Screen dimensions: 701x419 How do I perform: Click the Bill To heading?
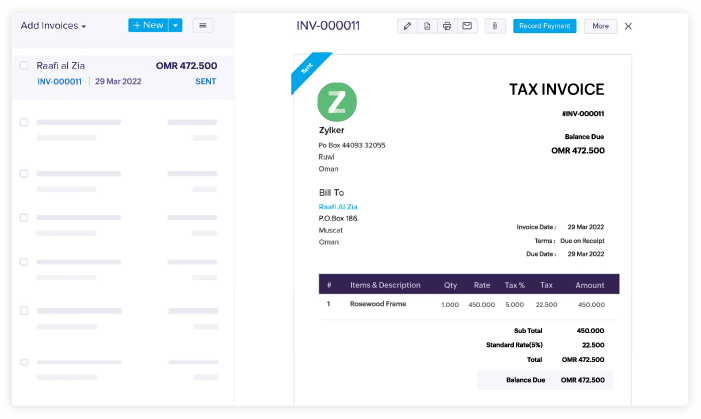tap(331, 193)
